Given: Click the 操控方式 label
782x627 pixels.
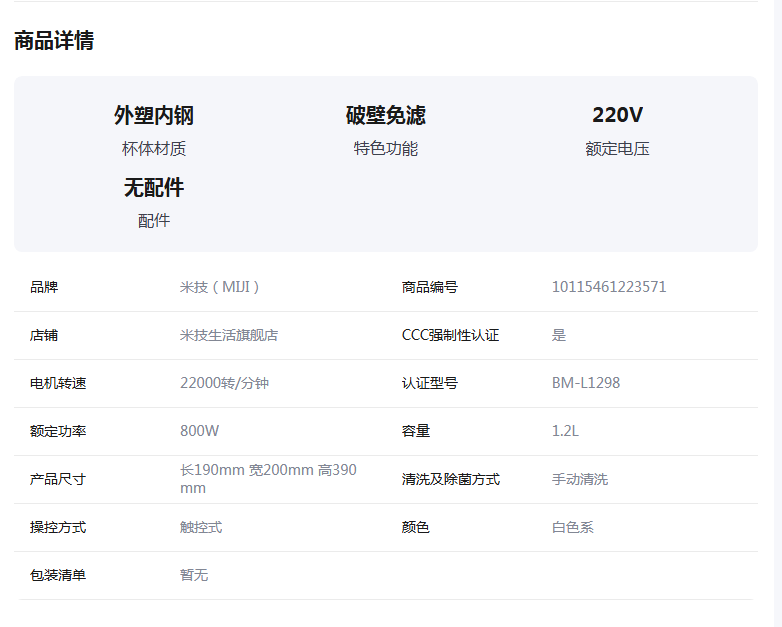Looking at the screenshot, I should tap(58, 527).
